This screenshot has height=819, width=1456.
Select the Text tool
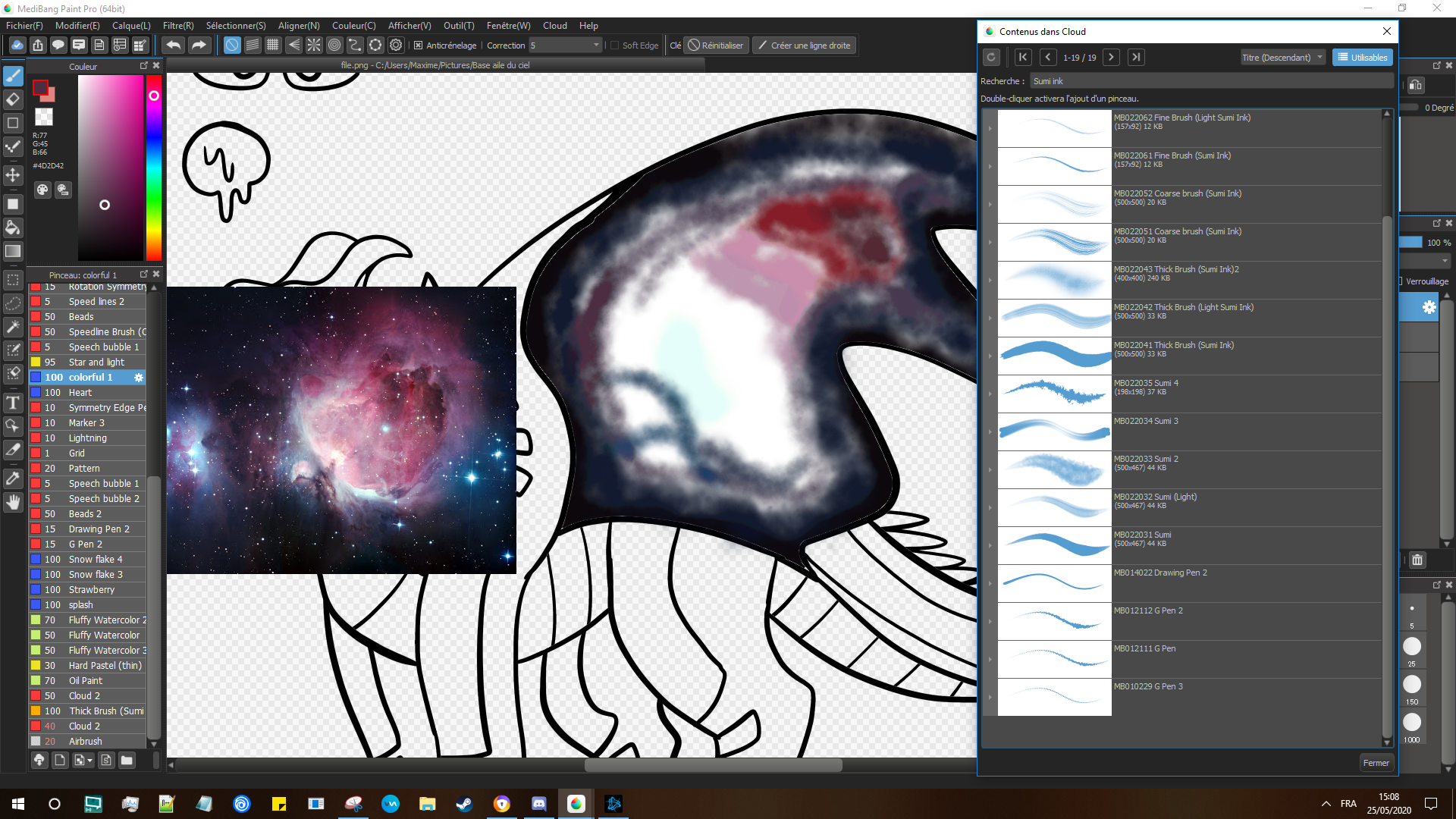13,403
